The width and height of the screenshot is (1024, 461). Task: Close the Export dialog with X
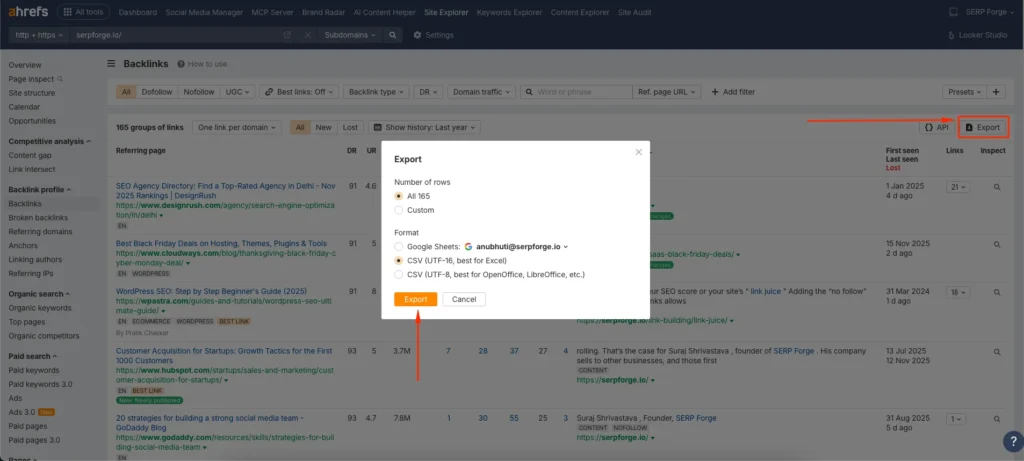pos(639,152)
